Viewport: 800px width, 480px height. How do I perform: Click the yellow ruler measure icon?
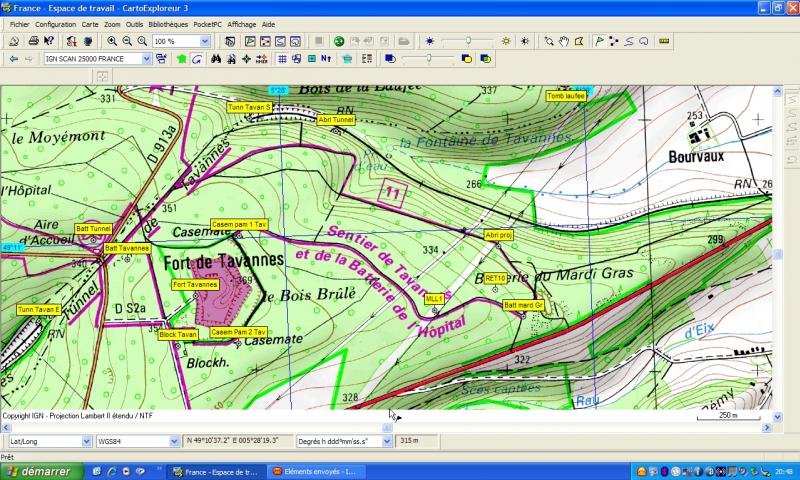(664, 41)
